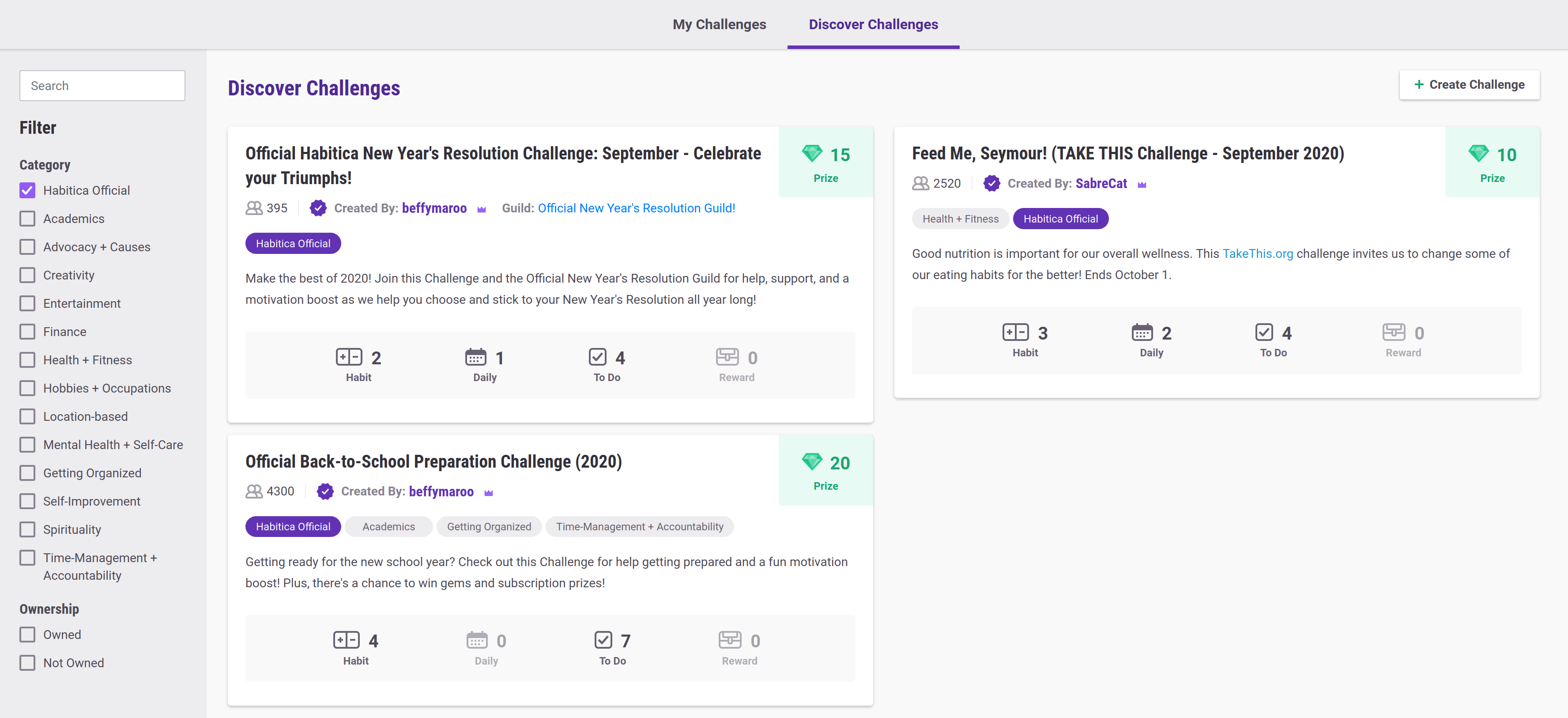Open the Official New Year's Resolution Guild link
1568x718 pixels.
pyautogui.click(x=636, y=208)
